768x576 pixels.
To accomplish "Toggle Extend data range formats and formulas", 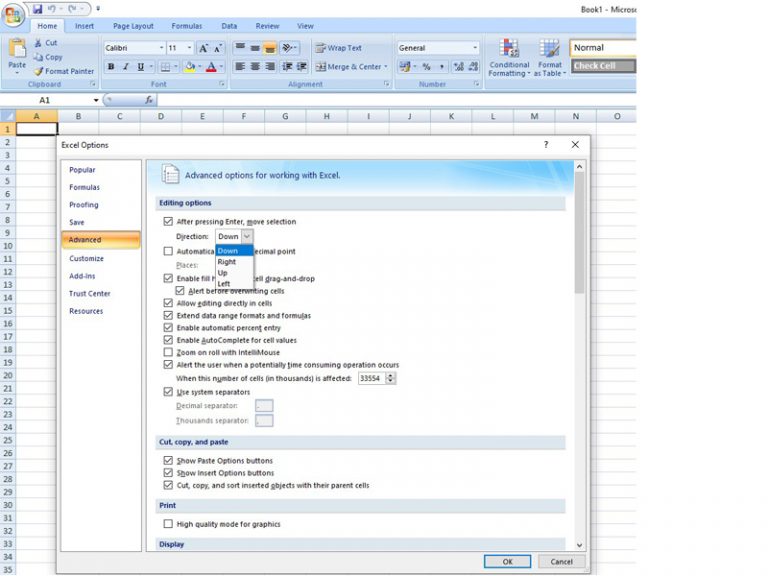I will pos(168,315).
